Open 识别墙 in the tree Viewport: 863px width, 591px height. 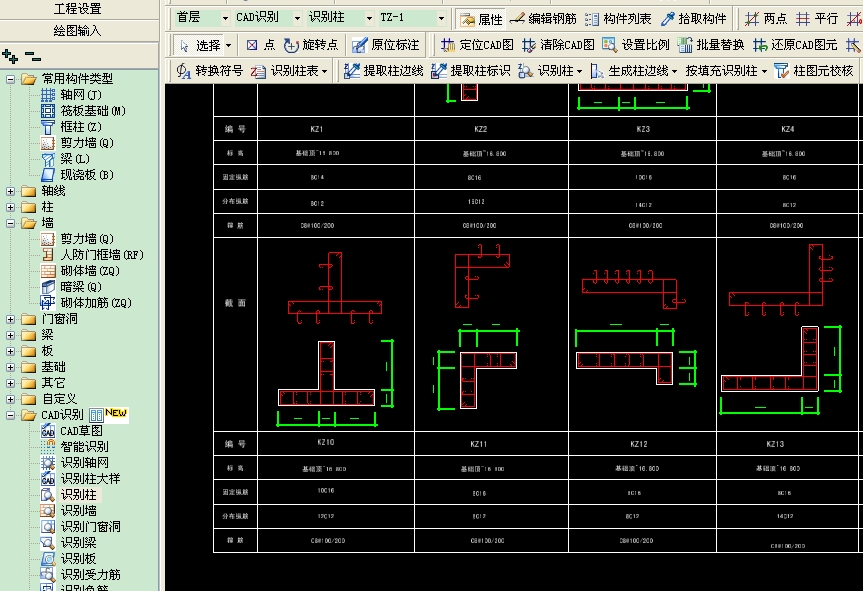(x=78, y=511)
